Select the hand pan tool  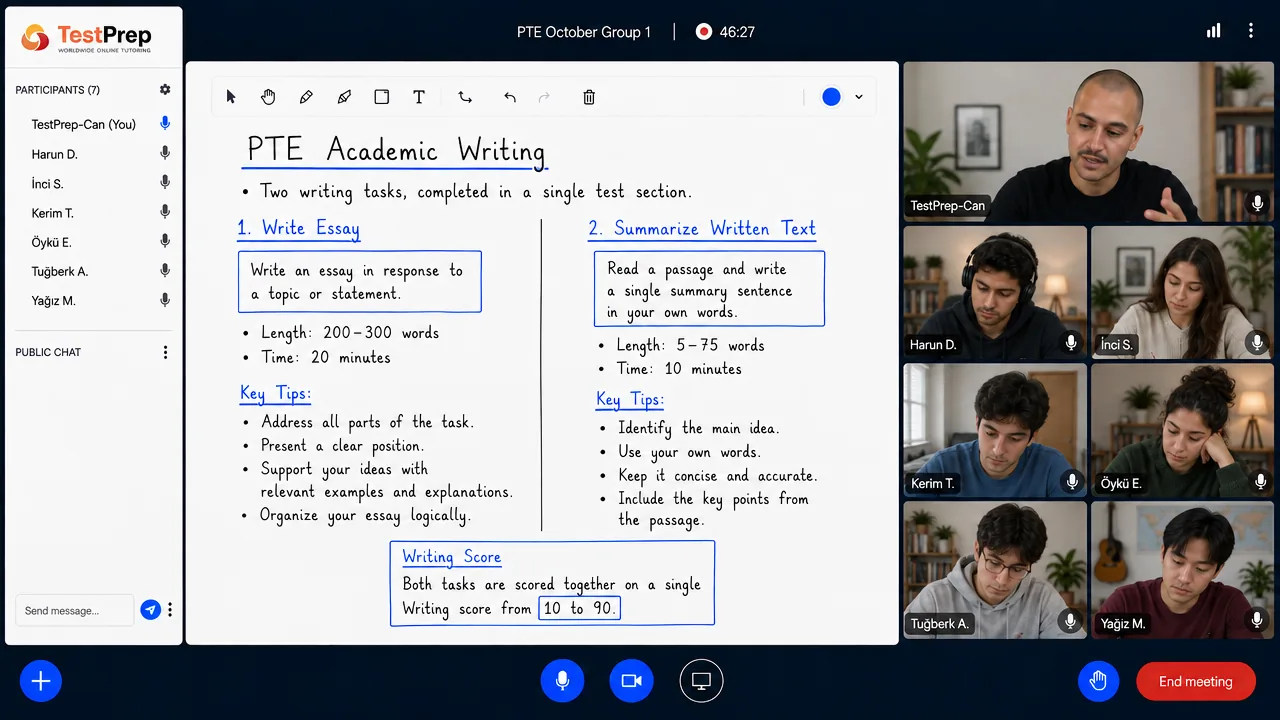point(268,97)
